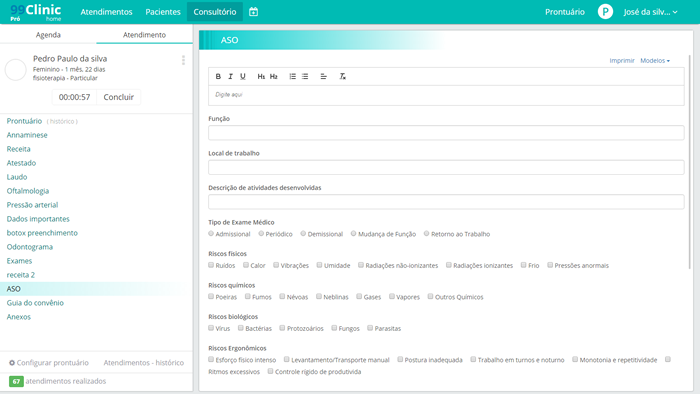Apply H1 heading style
The height and width of the screenshot is (394, 700).
(261, 76)
